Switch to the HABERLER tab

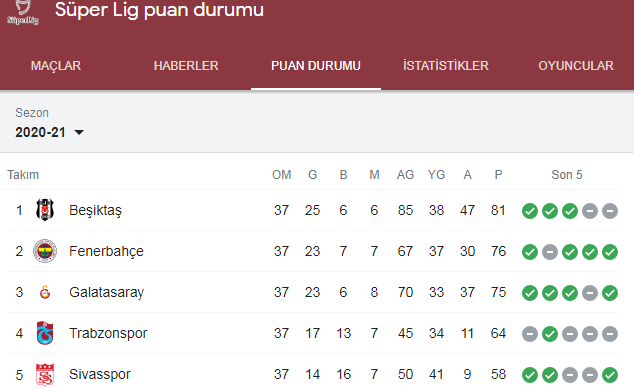click(186, 65)
